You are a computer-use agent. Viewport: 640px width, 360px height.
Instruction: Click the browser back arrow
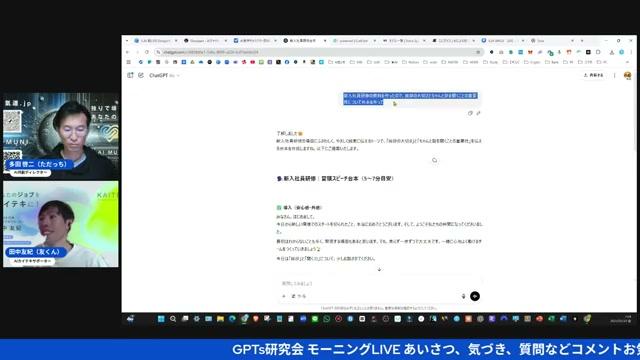tap(127, 52)
